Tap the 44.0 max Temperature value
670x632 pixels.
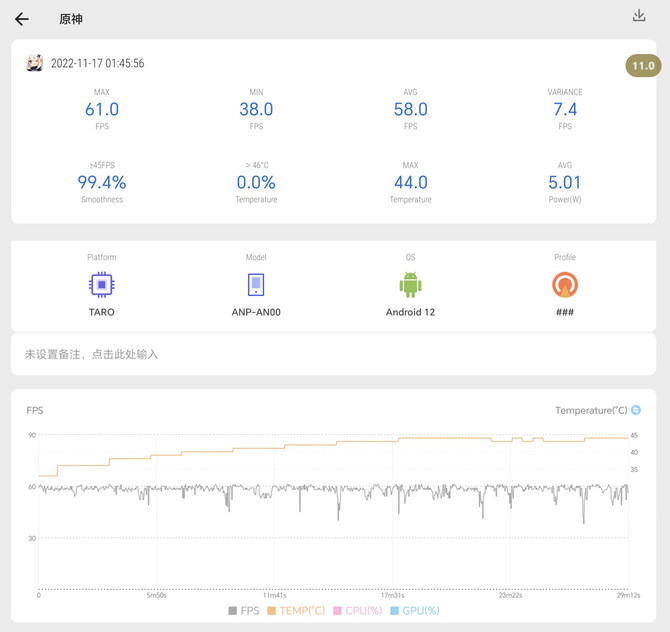(x=410, y=182)
